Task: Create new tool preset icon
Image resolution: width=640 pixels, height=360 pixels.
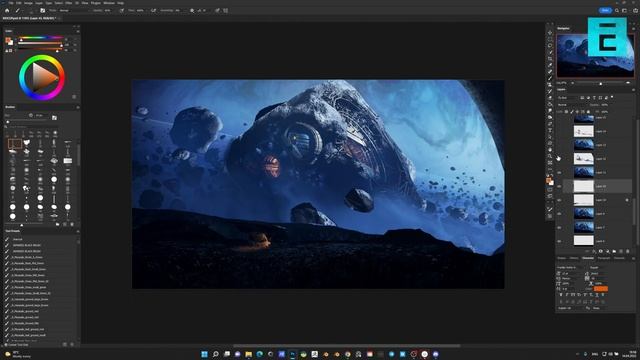Action: pos(64,344)
